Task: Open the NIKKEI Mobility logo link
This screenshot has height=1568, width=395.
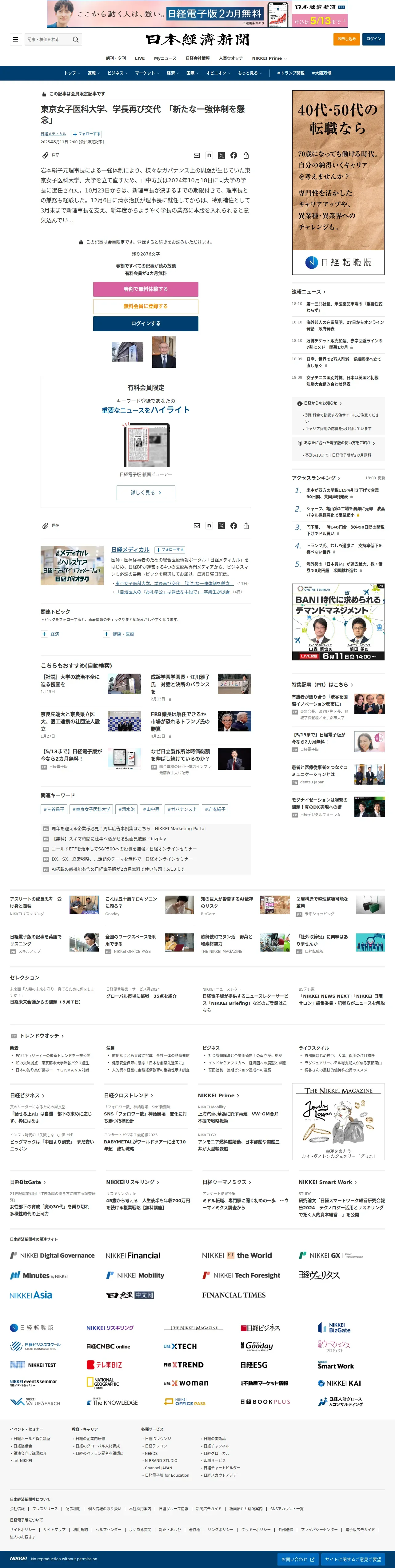Action: click(x=135, y=1275)
